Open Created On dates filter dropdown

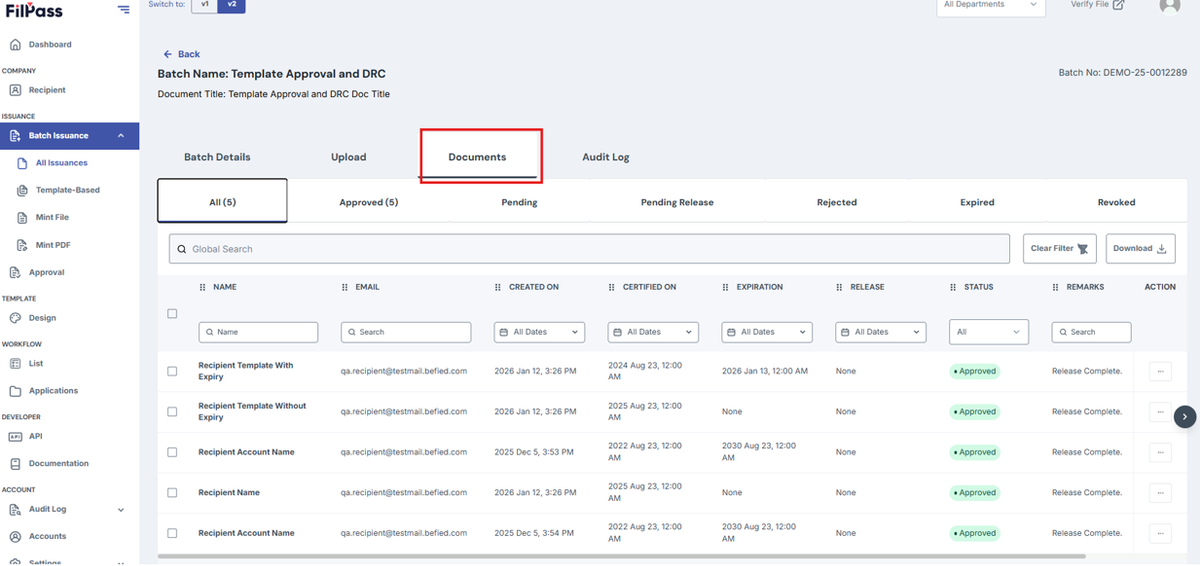[539, 332]
